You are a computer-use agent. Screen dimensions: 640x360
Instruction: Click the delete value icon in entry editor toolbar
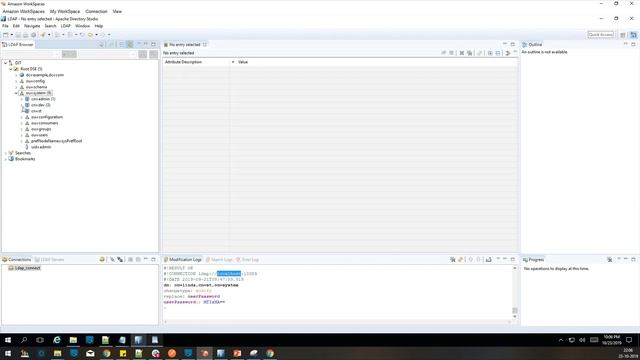coord(462,53)
